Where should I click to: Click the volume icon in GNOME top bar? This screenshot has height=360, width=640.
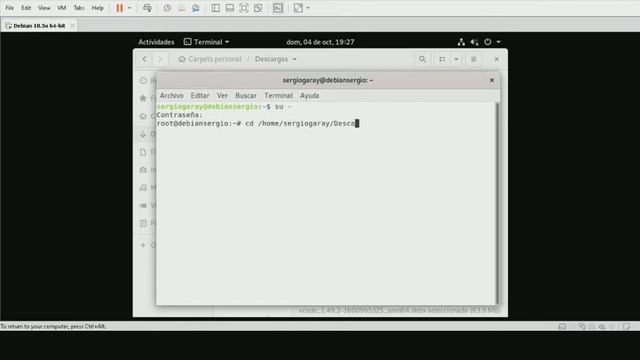pos(474,42)
